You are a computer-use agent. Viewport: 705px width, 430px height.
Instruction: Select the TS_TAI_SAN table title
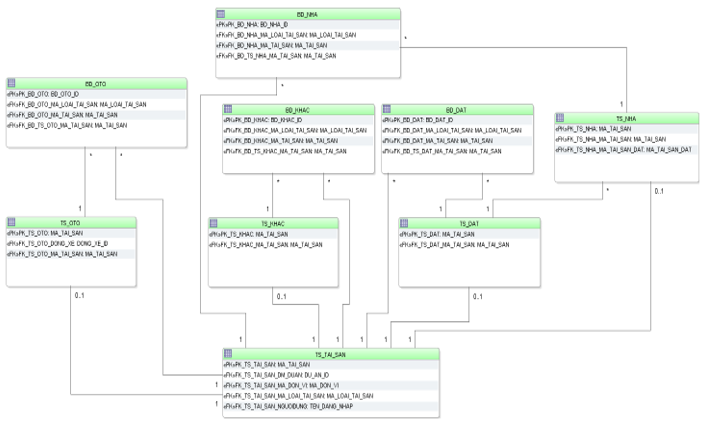[329, 353]
